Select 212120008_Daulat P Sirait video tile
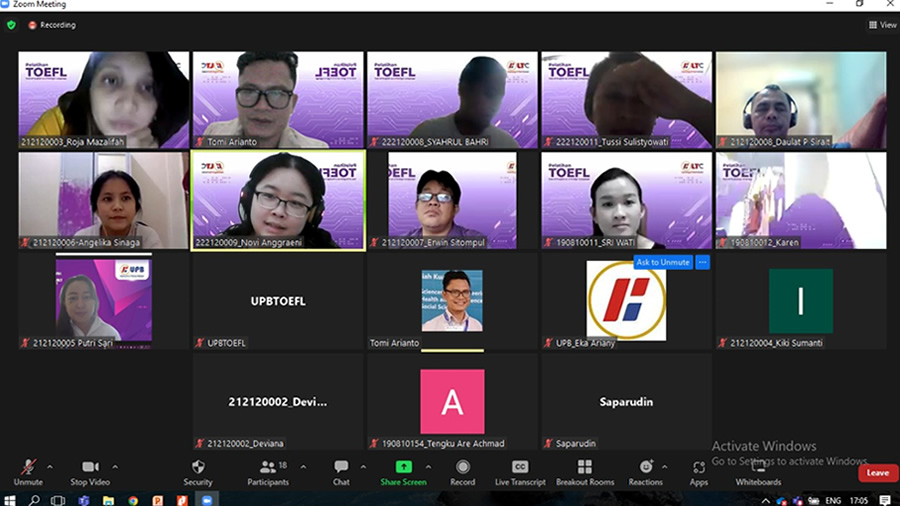The image size is (900, 506). (x=801, y=100)
